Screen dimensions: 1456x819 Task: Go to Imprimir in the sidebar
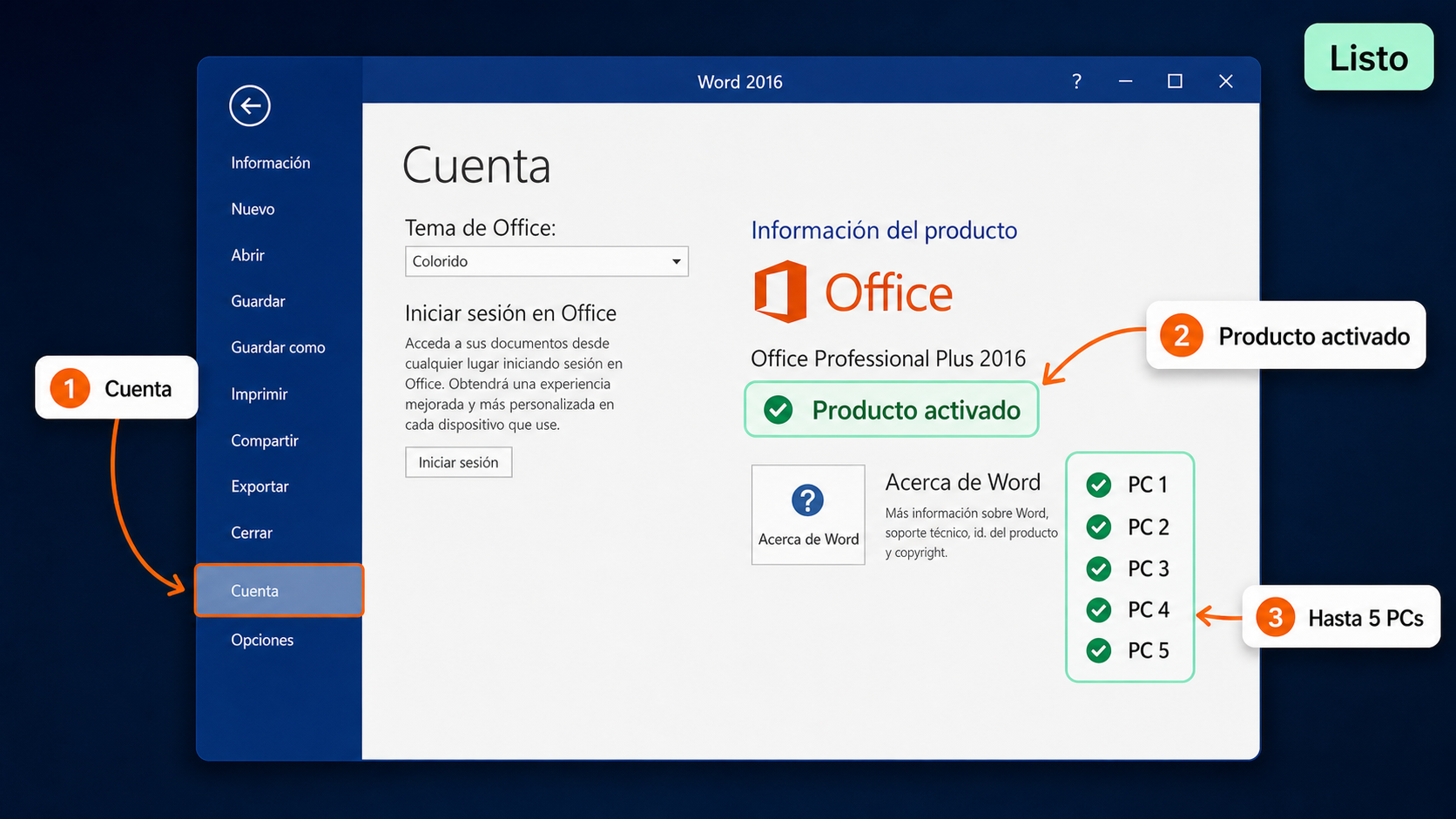tap(259, 394)
